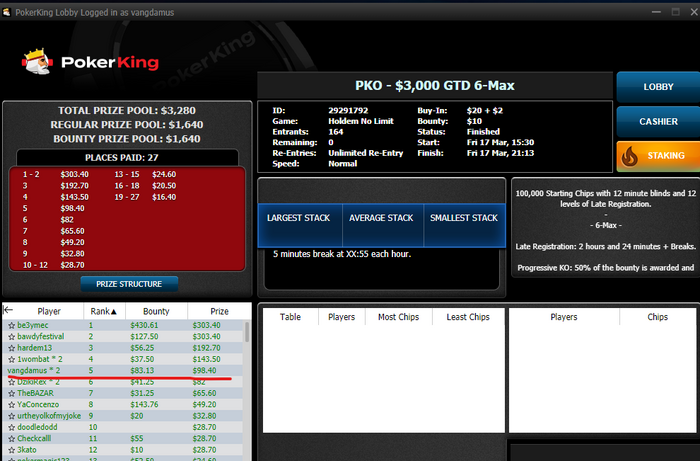Click the $143.76 bounty value
This screenshot has width=700, height=461.
coord(144,405)
